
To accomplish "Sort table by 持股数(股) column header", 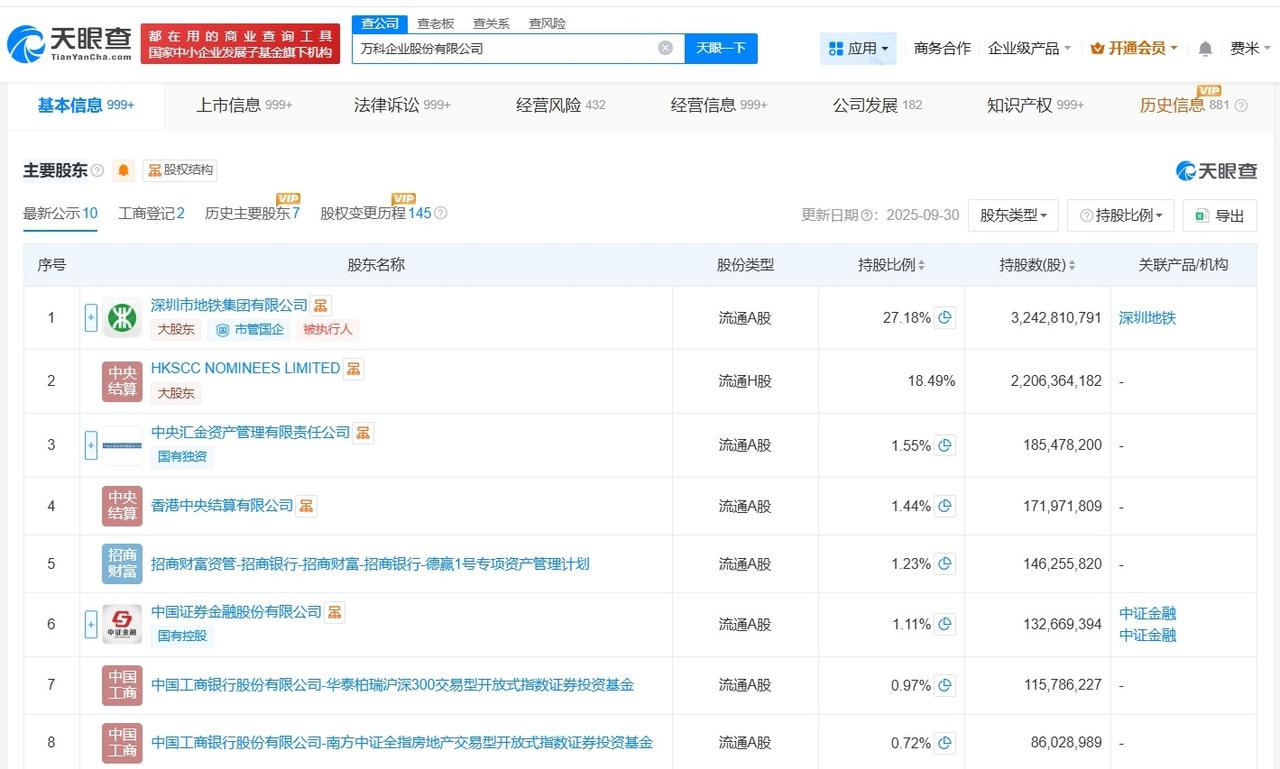I will (1037, 265).
